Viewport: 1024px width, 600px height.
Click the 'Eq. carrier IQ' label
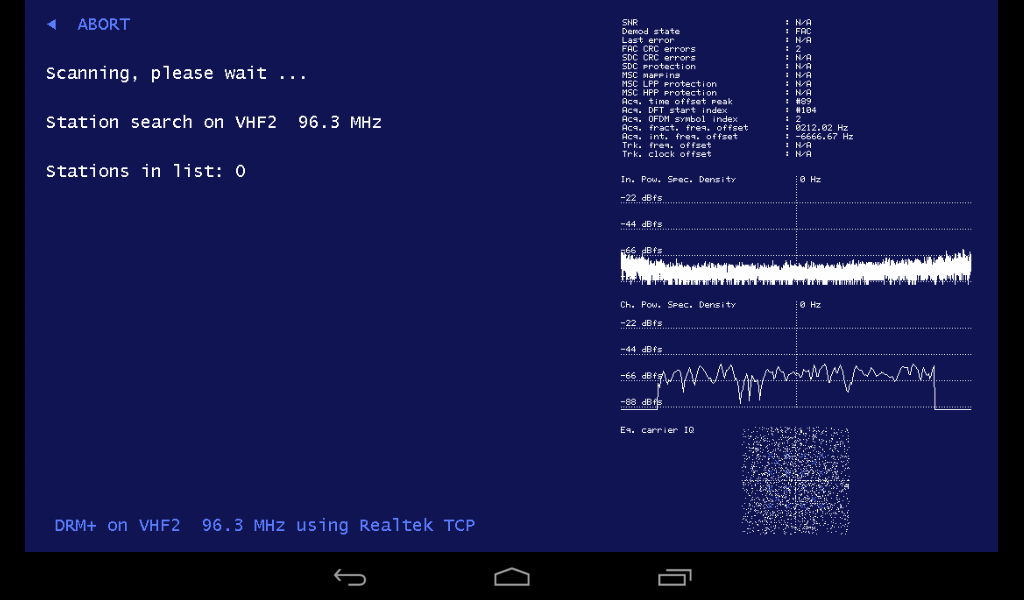pos(657,430)
